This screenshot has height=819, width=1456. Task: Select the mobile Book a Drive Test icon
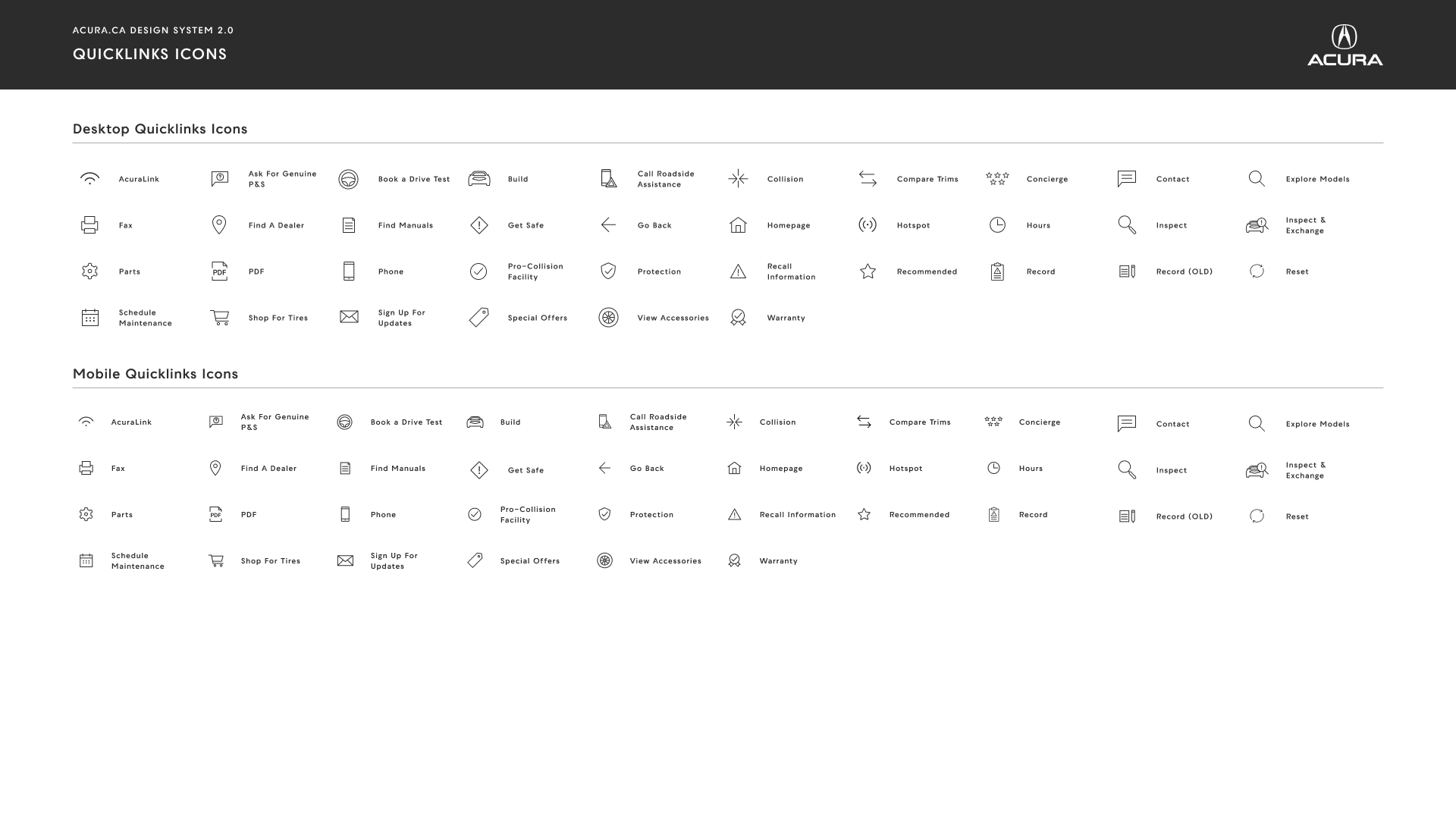tap(345, 422)
